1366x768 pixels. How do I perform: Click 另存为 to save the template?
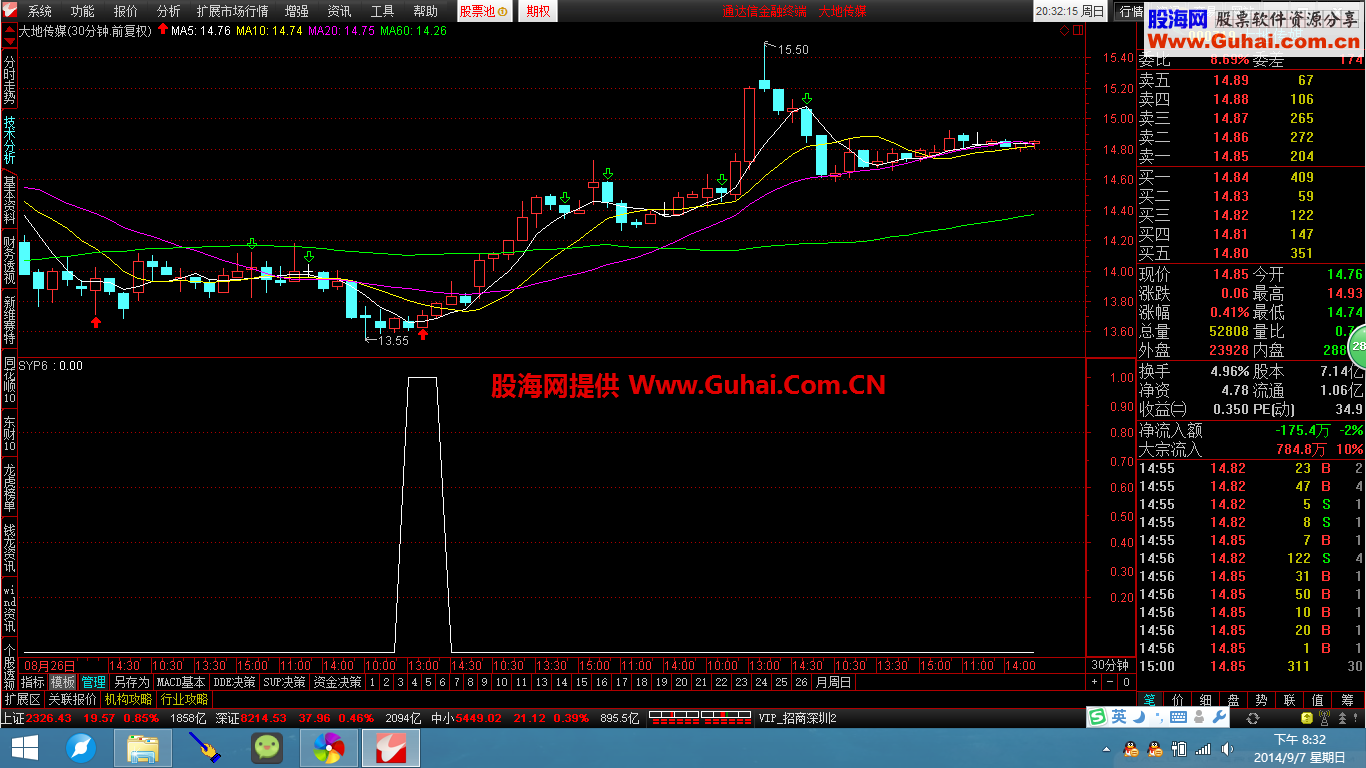[131, 682]
